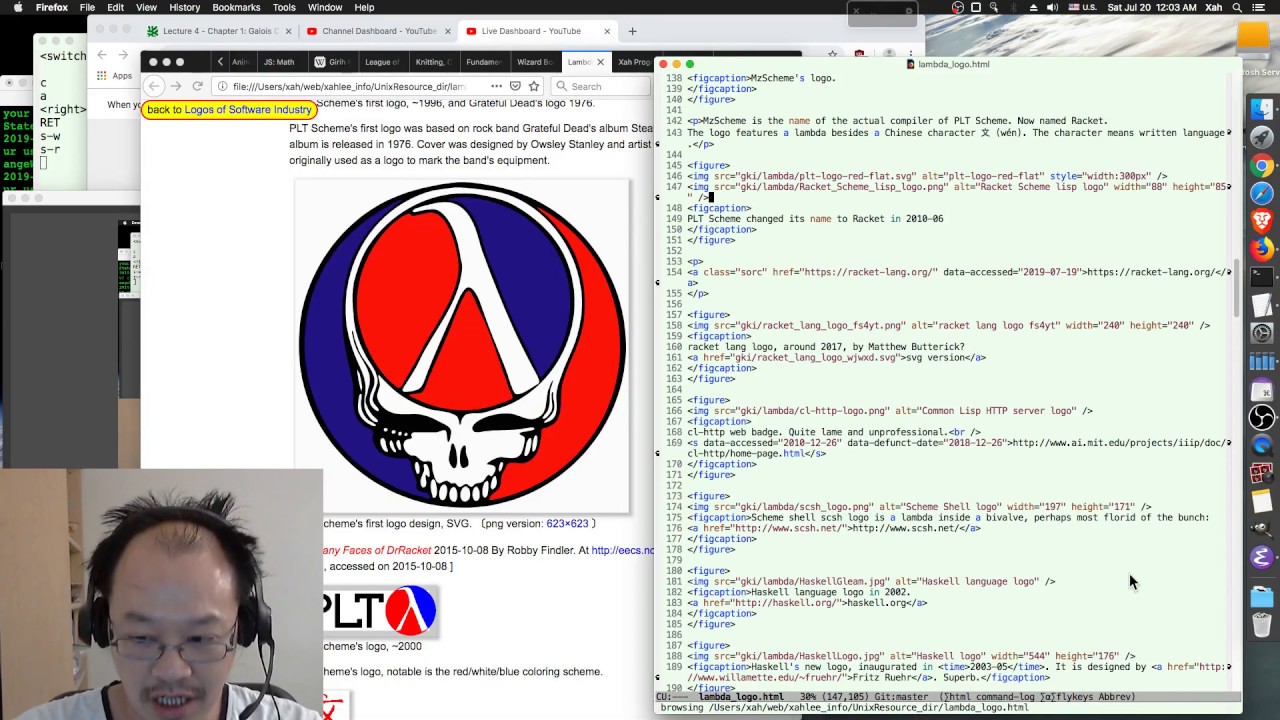Viewport: 1280px width, 720px height.
Task: Open Firefox page actions three-dot menu
Action: pyautogui.click(x=496, y=86)
